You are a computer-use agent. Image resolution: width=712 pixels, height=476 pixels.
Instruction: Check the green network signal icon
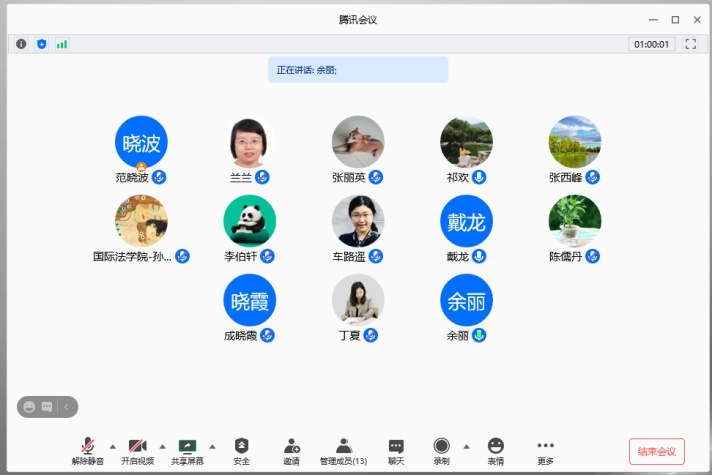[62, 44]
